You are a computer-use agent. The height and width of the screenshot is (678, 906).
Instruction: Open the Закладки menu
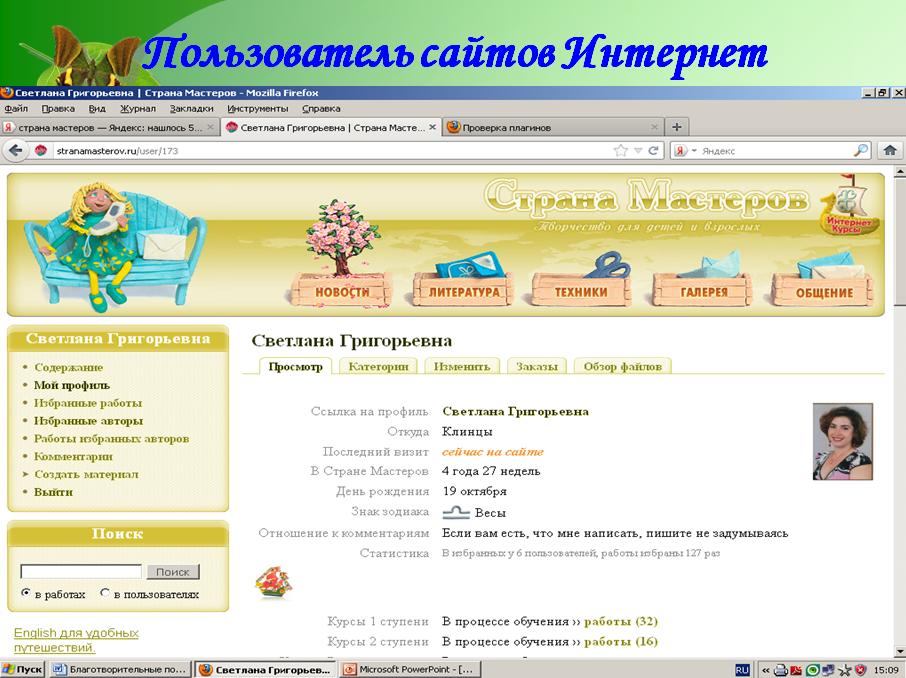[x=191, y=109]
